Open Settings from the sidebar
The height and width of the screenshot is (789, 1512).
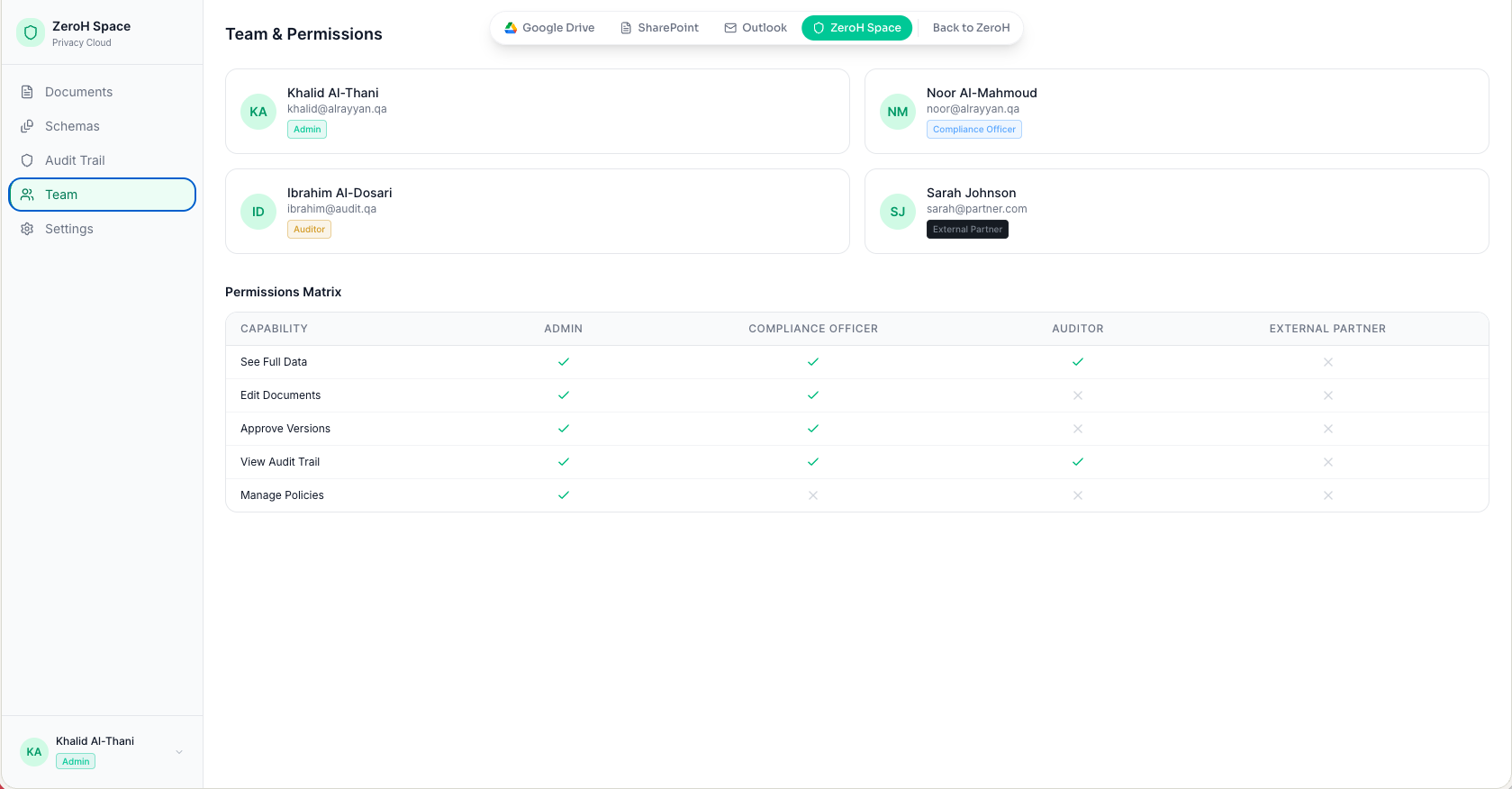point(68,229)
